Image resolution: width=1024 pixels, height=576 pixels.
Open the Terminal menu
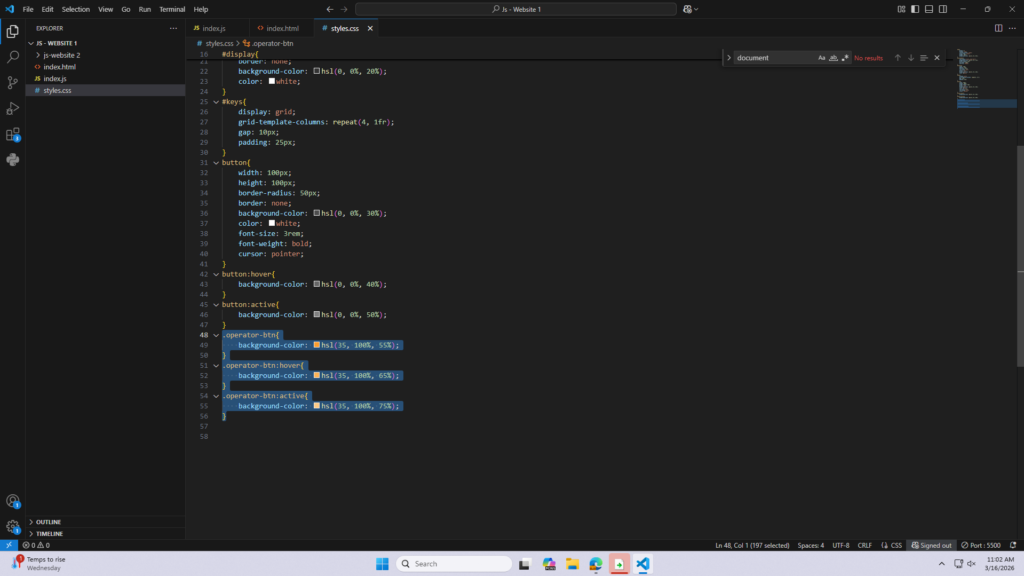[172, 9]
